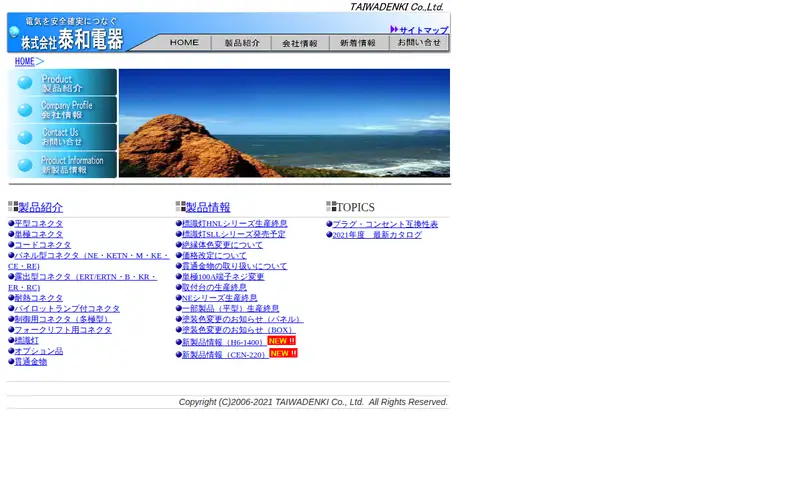The width and height of the screenshot is (800, 500).
Task: Open the 制御用コネクタ（多極型） link
Action: [x=63, y=319]
